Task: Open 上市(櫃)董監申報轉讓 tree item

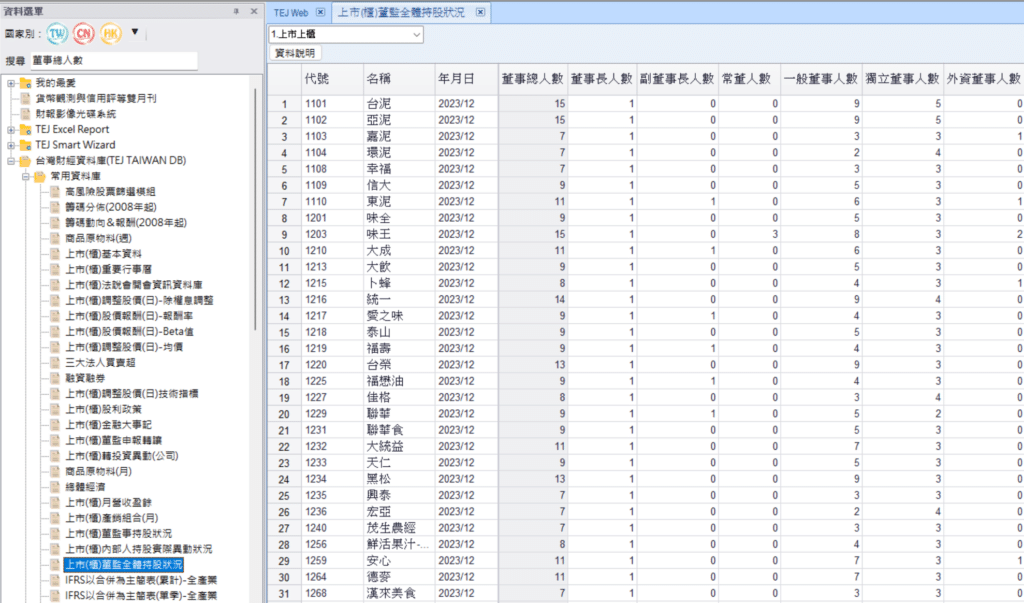Action: [114, 440]
